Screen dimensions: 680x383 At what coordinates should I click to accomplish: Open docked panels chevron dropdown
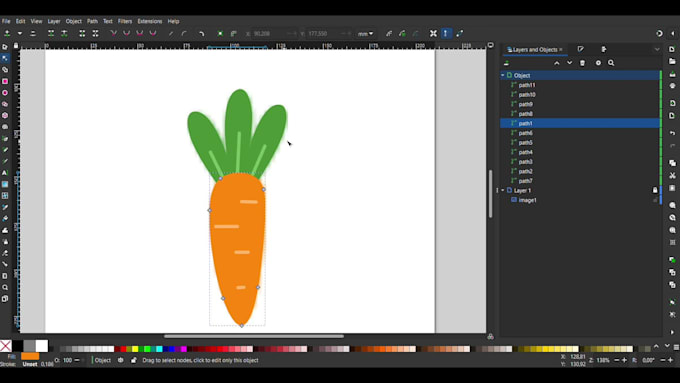pos(657,49)
